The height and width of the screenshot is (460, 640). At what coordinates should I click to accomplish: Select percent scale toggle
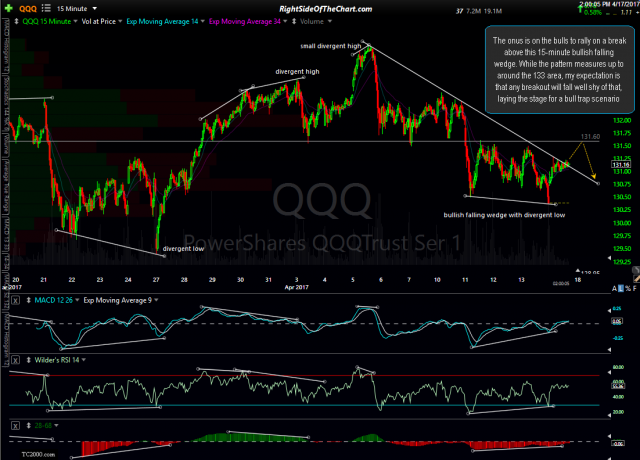628,289
